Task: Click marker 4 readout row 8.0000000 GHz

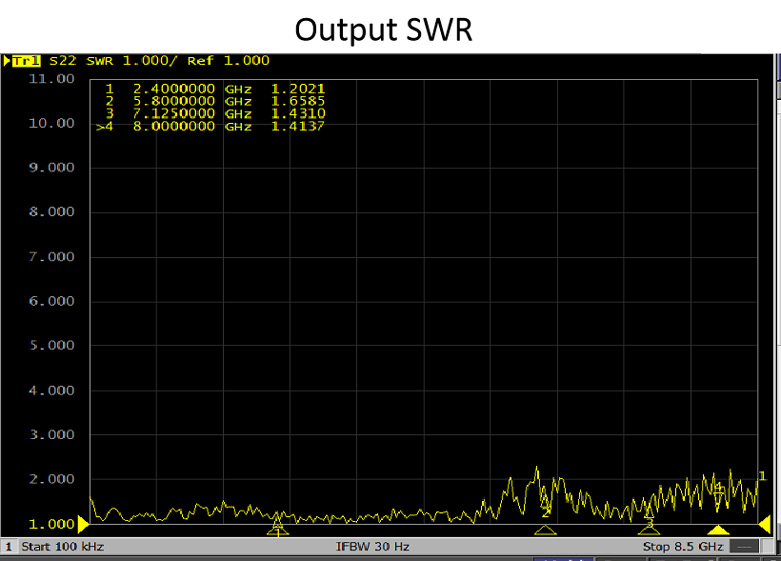Action: (215, 127)
